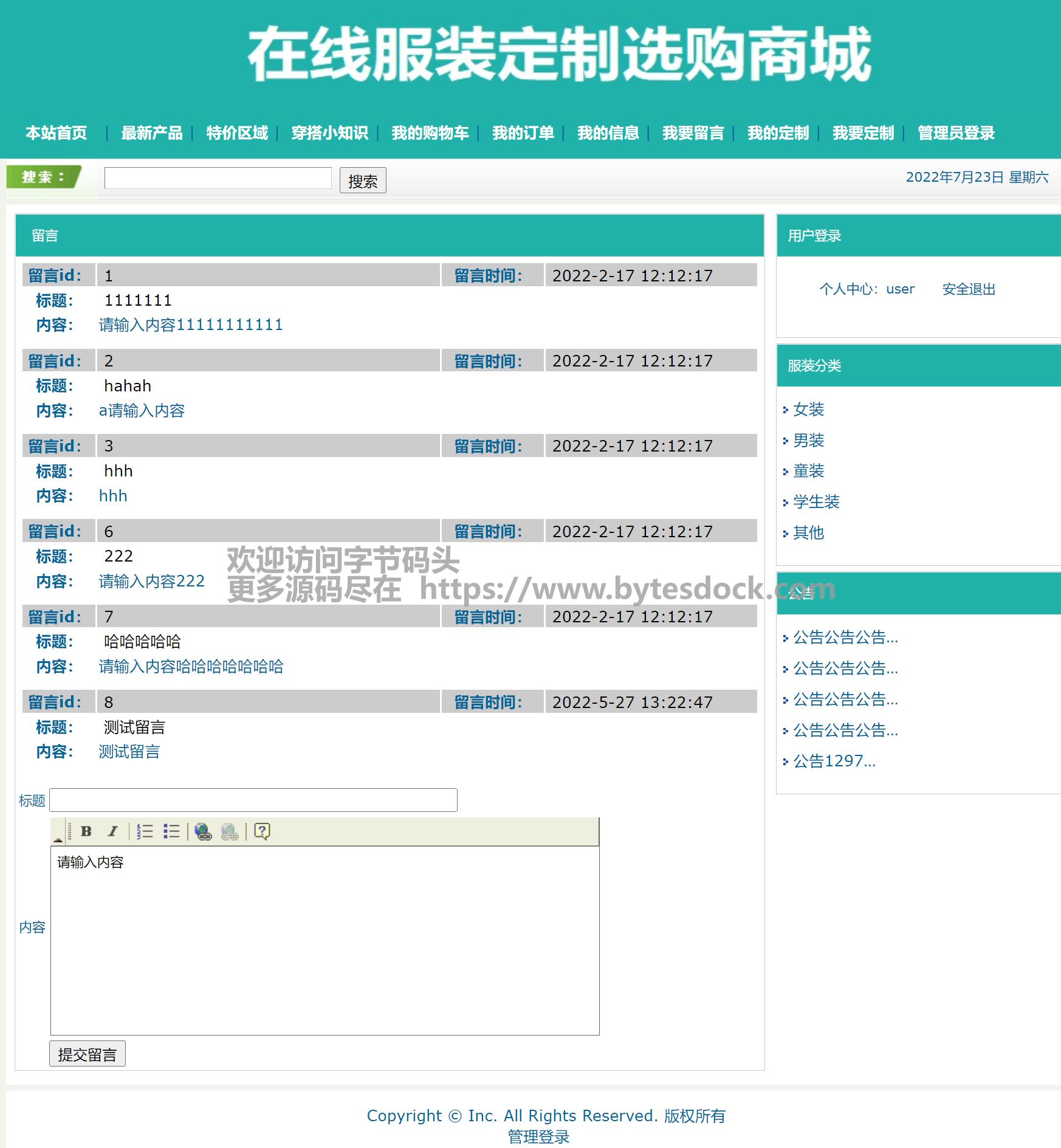
Task: Click the insert hyperlink globe icon
Action: pyautogui.click(x=203, y=831)
